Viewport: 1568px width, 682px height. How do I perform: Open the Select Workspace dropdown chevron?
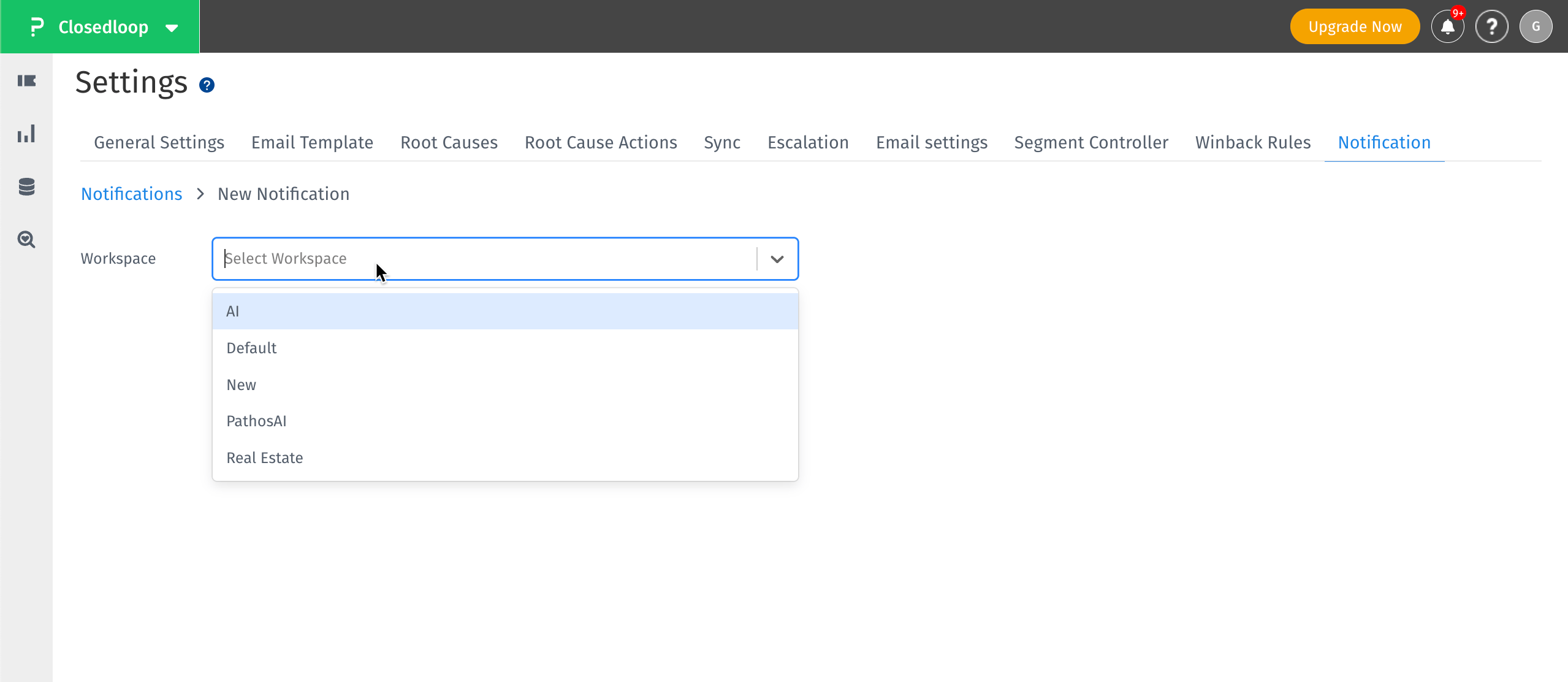pyautogui.click(x=777, y=259)
